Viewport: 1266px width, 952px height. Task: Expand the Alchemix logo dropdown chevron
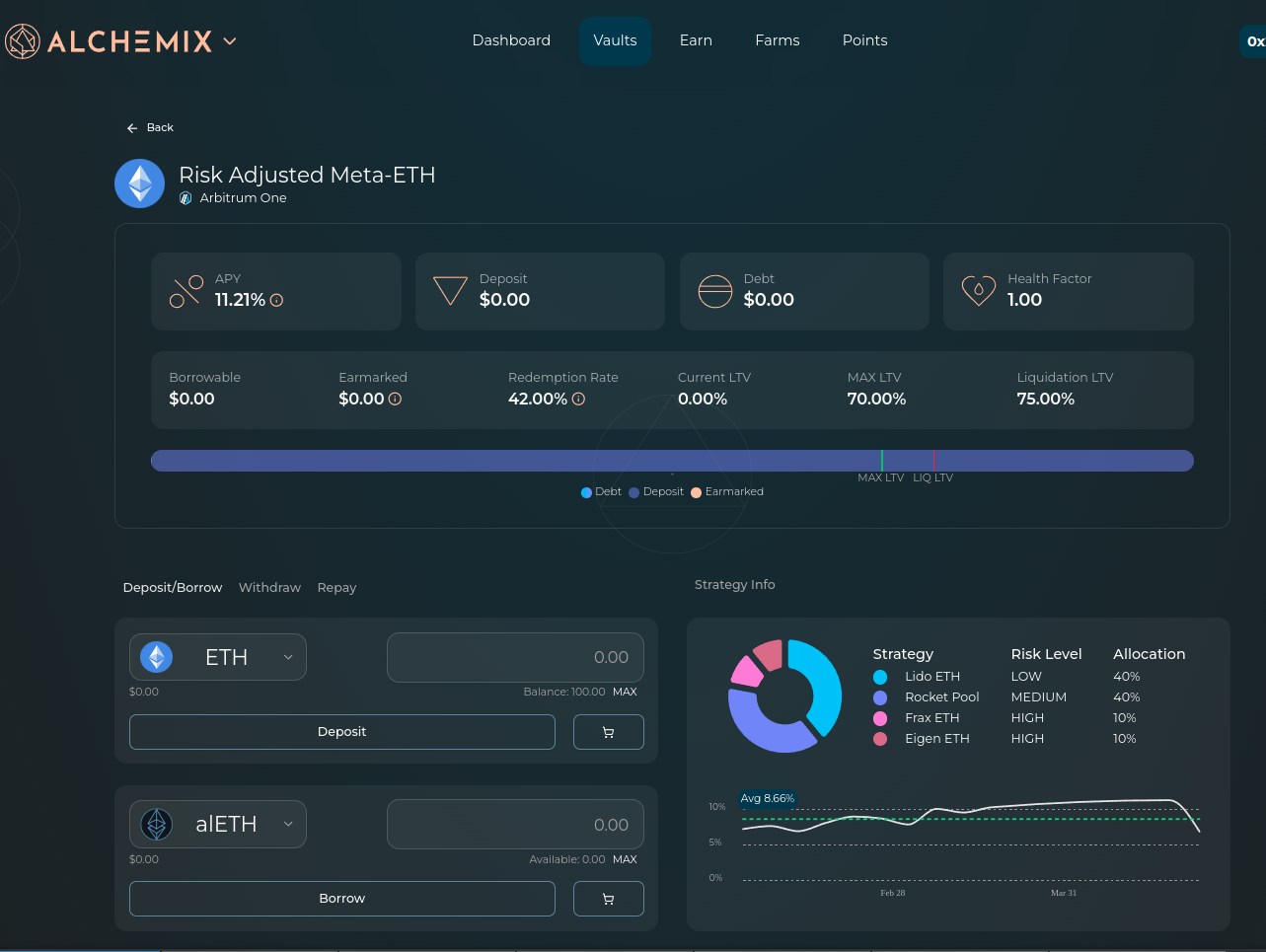pyautogui.click(x=230, y=41)
